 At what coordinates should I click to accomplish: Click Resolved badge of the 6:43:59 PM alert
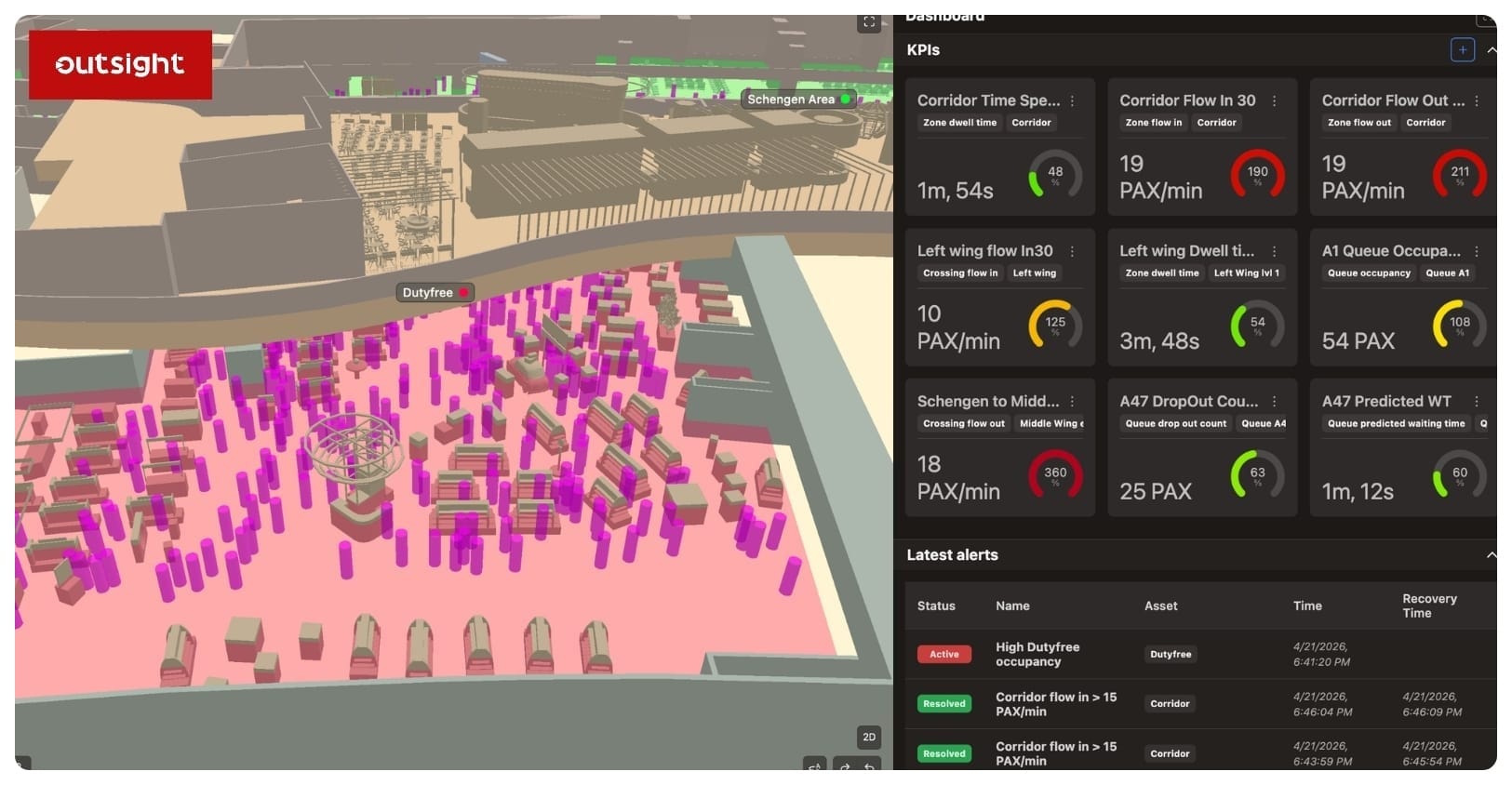click(943, 754)
